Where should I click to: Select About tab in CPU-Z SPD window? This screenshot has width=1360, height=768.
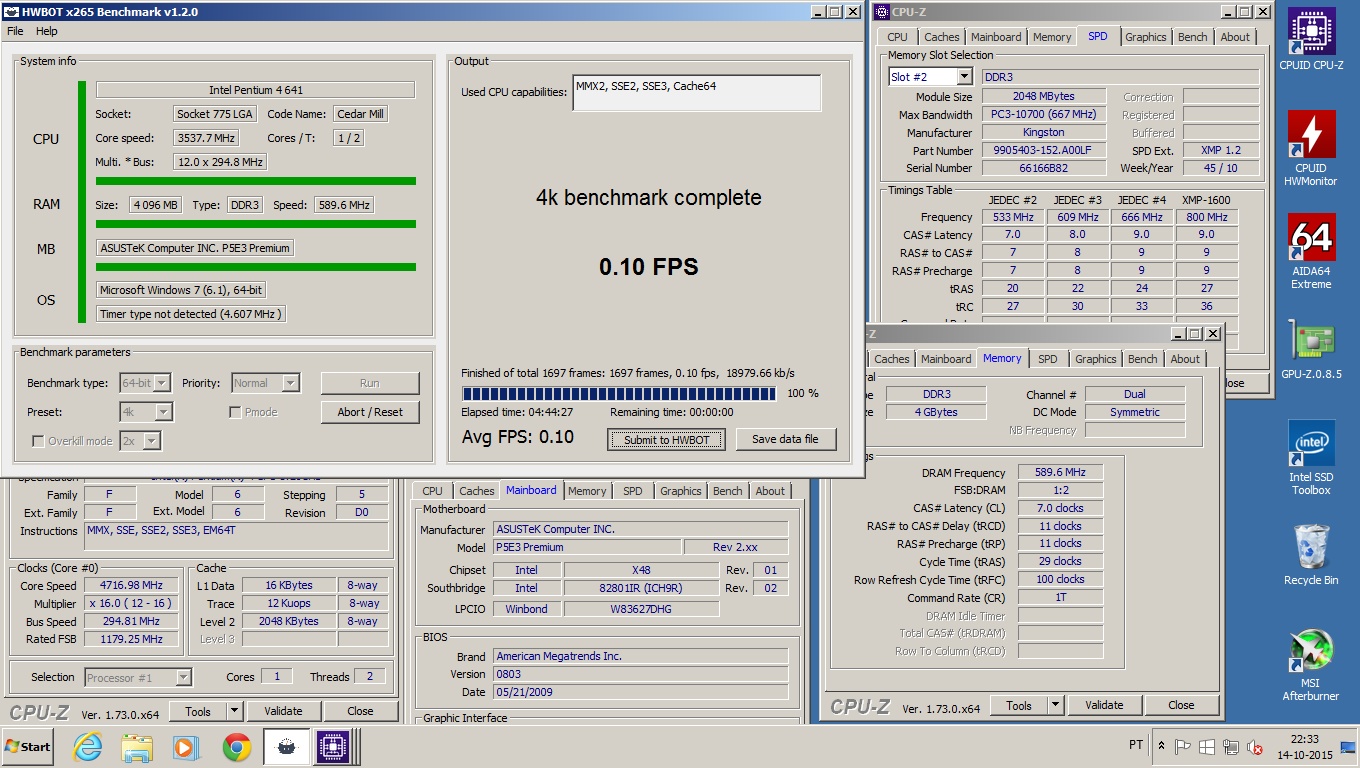1235,37
